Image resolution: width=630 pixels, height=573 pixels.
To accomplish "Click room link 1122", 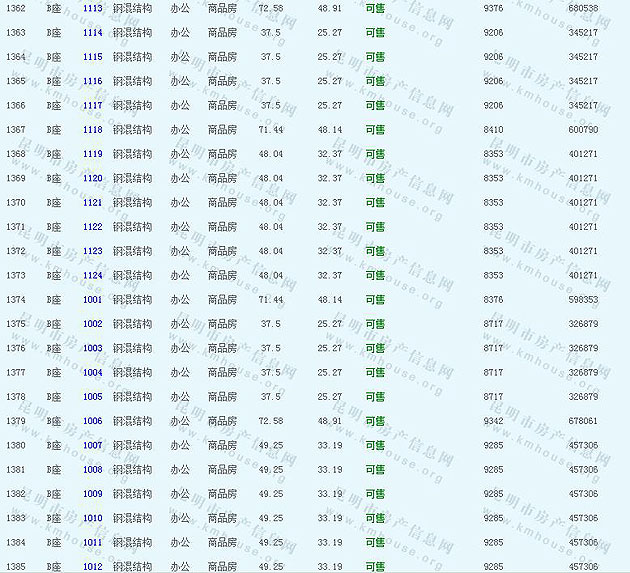I will (92, 227).
